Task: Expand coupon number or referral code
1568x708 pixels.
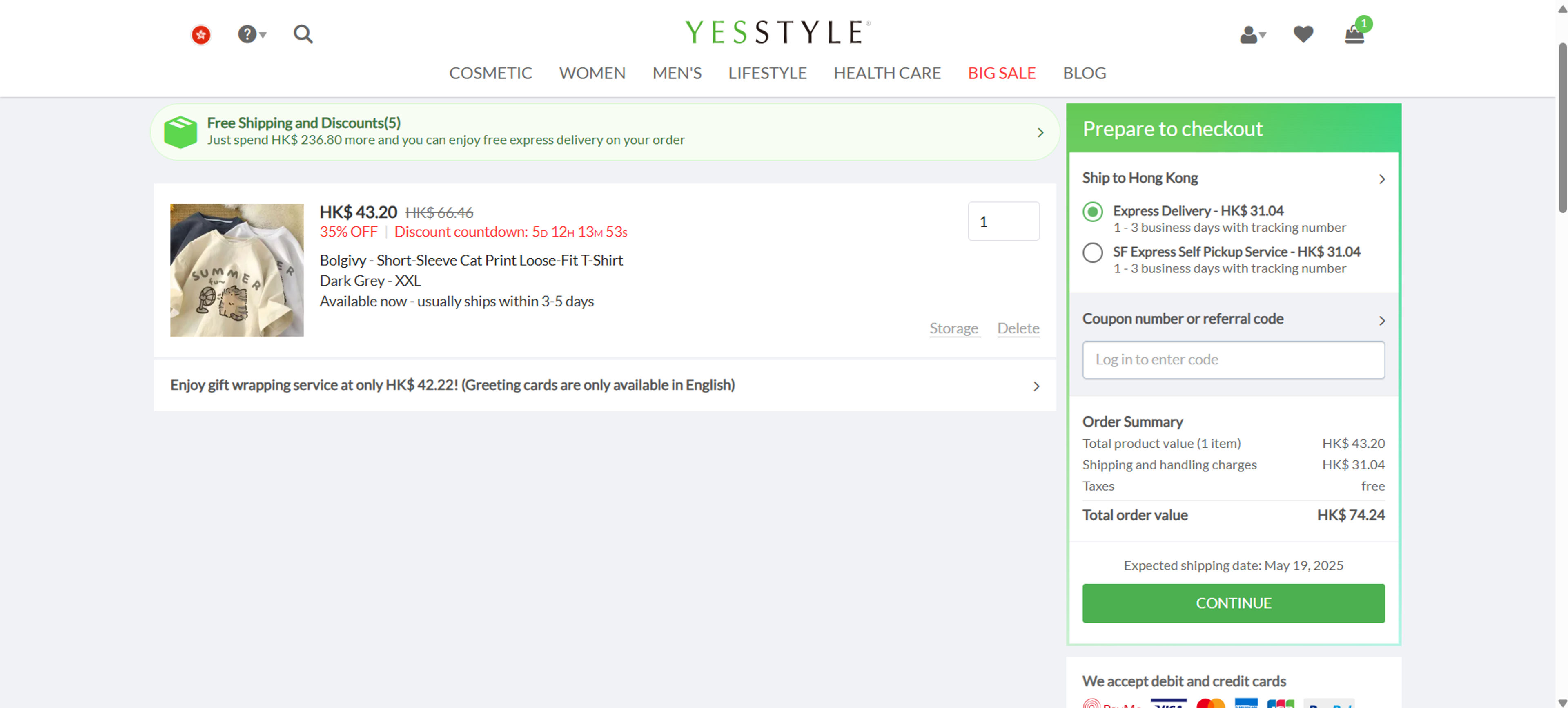Action: (x=1233, y=319)
